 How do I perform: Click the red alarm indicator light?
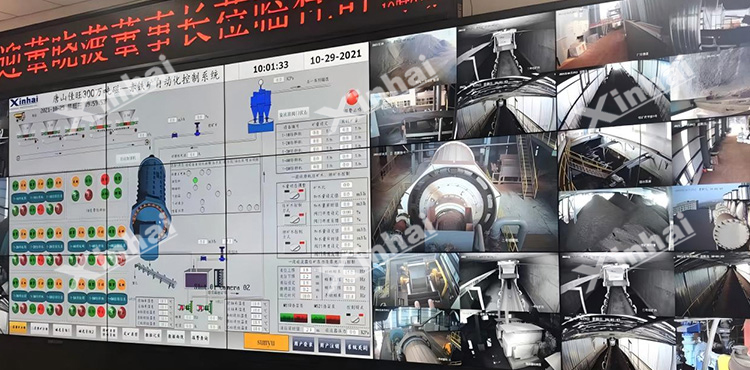(353, 97)
